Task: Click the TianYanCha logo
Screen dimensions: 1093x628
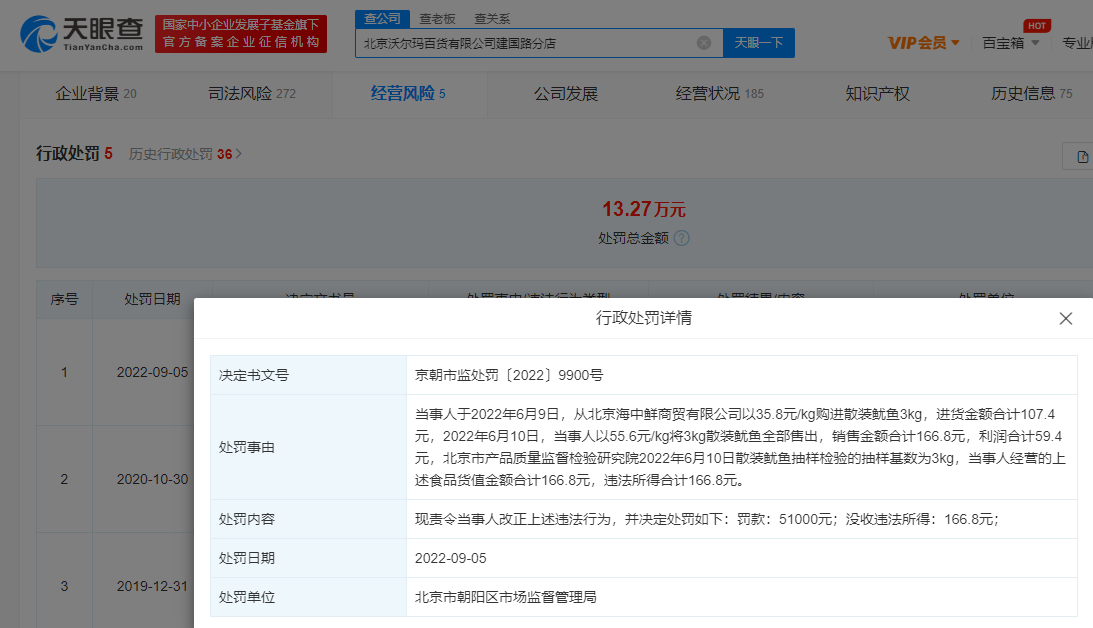Action: click(82, 34)
